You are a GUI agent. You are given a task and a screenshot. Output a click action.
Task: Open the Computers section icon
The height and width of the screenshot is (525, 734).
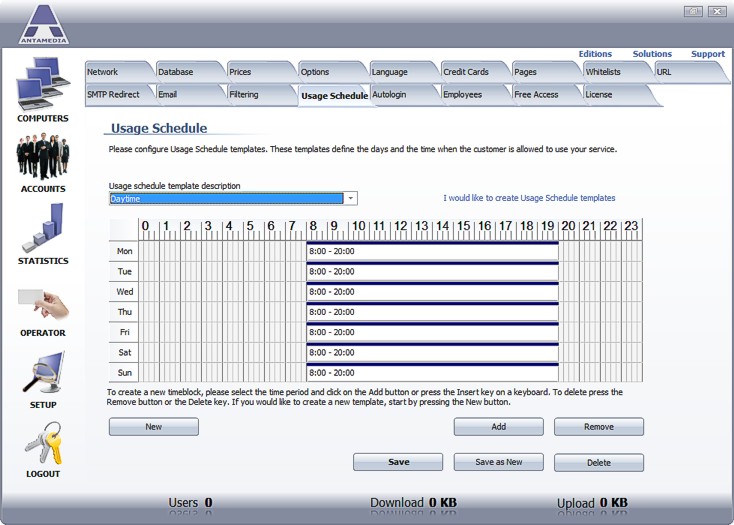point(42,84)
